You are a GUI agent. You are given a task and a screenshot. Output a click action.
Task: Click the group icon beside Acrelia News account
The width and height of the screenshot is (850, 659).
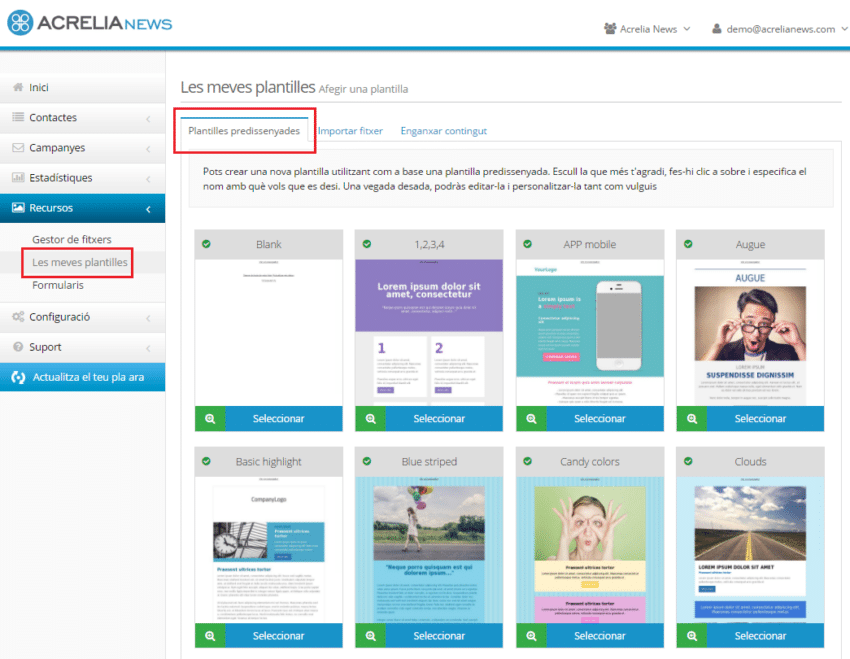point(610,29)
